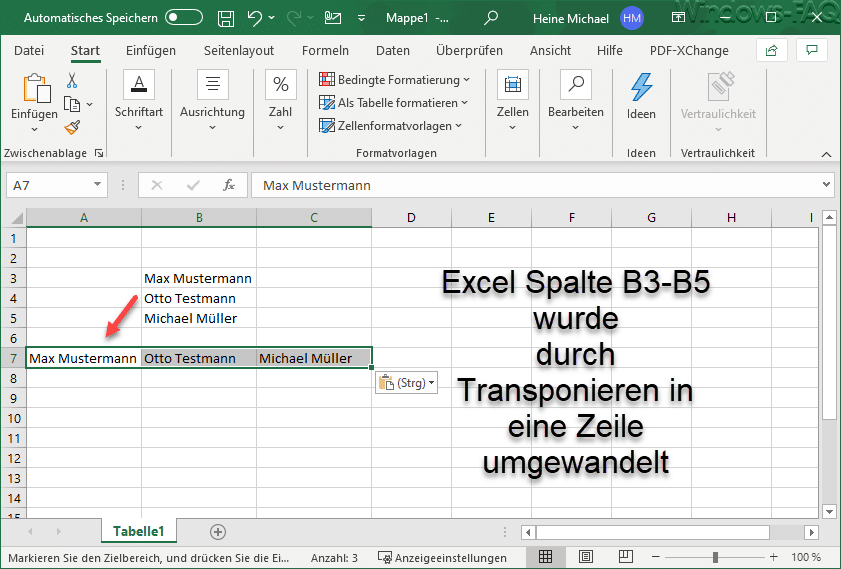Open the Copy options dropdown arrow
The height and width of the screenshot is (569, 841).
pos(90,104)
